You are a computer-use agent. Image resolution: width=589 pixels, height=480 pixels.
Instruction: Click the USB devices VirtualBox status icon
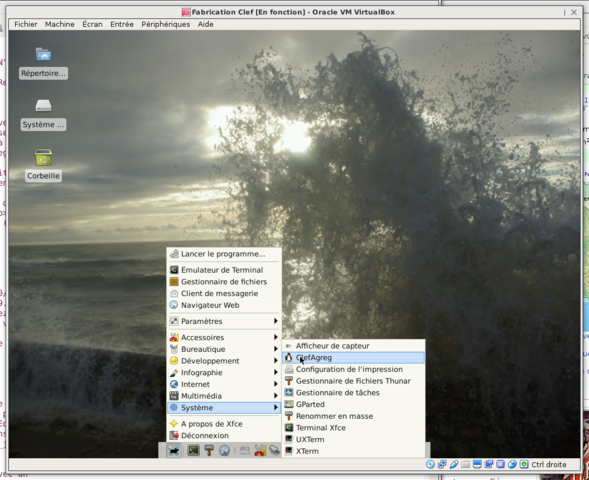pyautogui.click(x=454, y=464)
